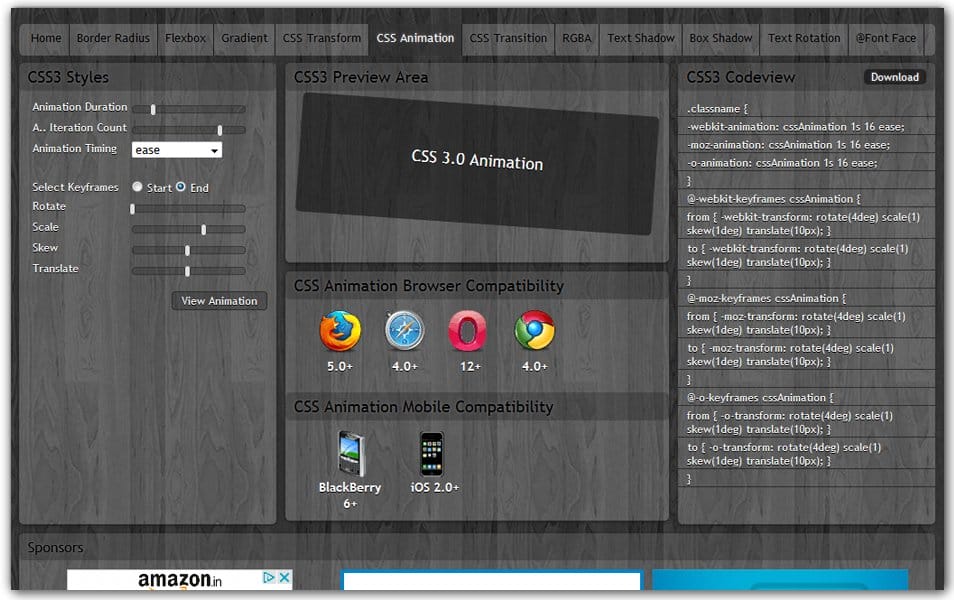Switch to the CSS Transition tab
Screen dimensions: 954x600
click(508, 38)
